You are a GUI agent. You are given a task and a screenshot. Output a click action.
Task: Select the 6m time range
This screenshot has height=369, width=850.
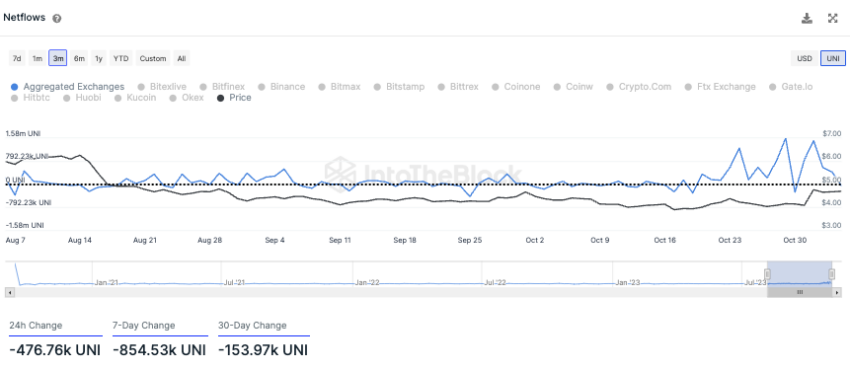click(79, 58)
